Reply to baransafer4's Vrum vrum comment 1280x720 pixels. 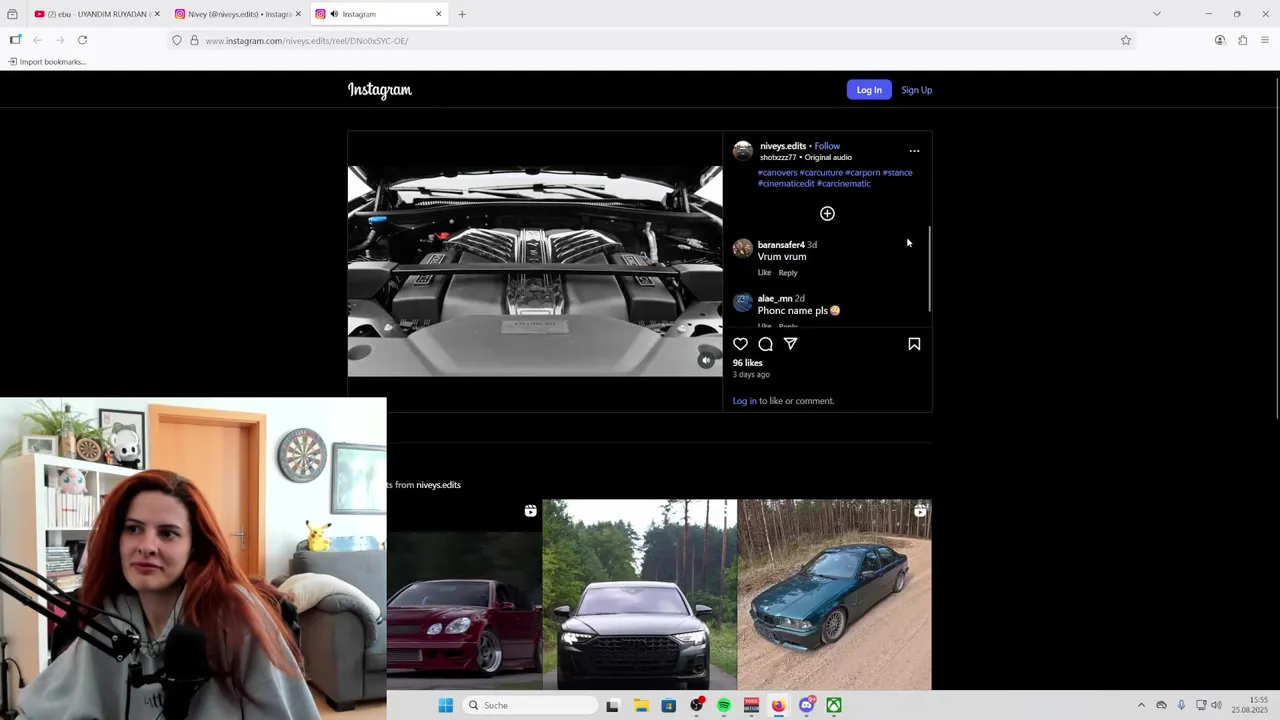point(788,273)
